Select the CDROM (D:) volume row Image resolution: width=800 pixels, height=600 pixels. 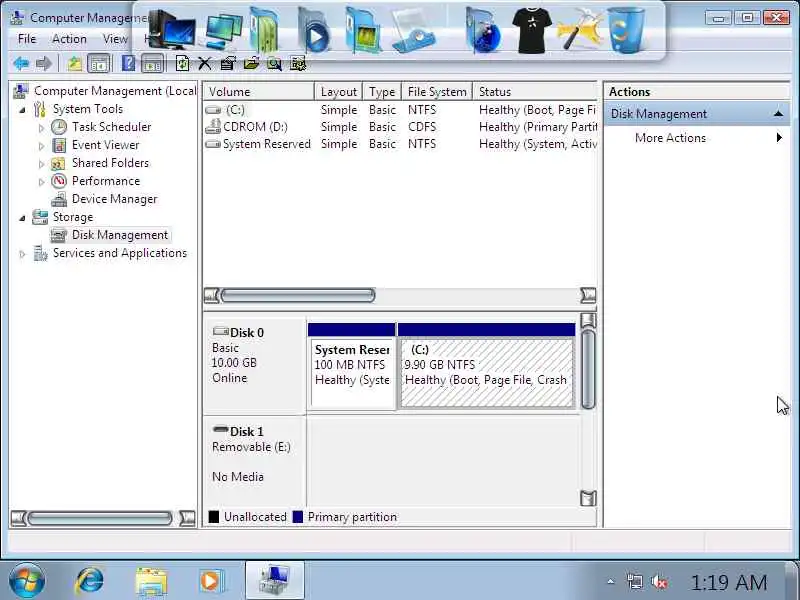tap(400, 127)
